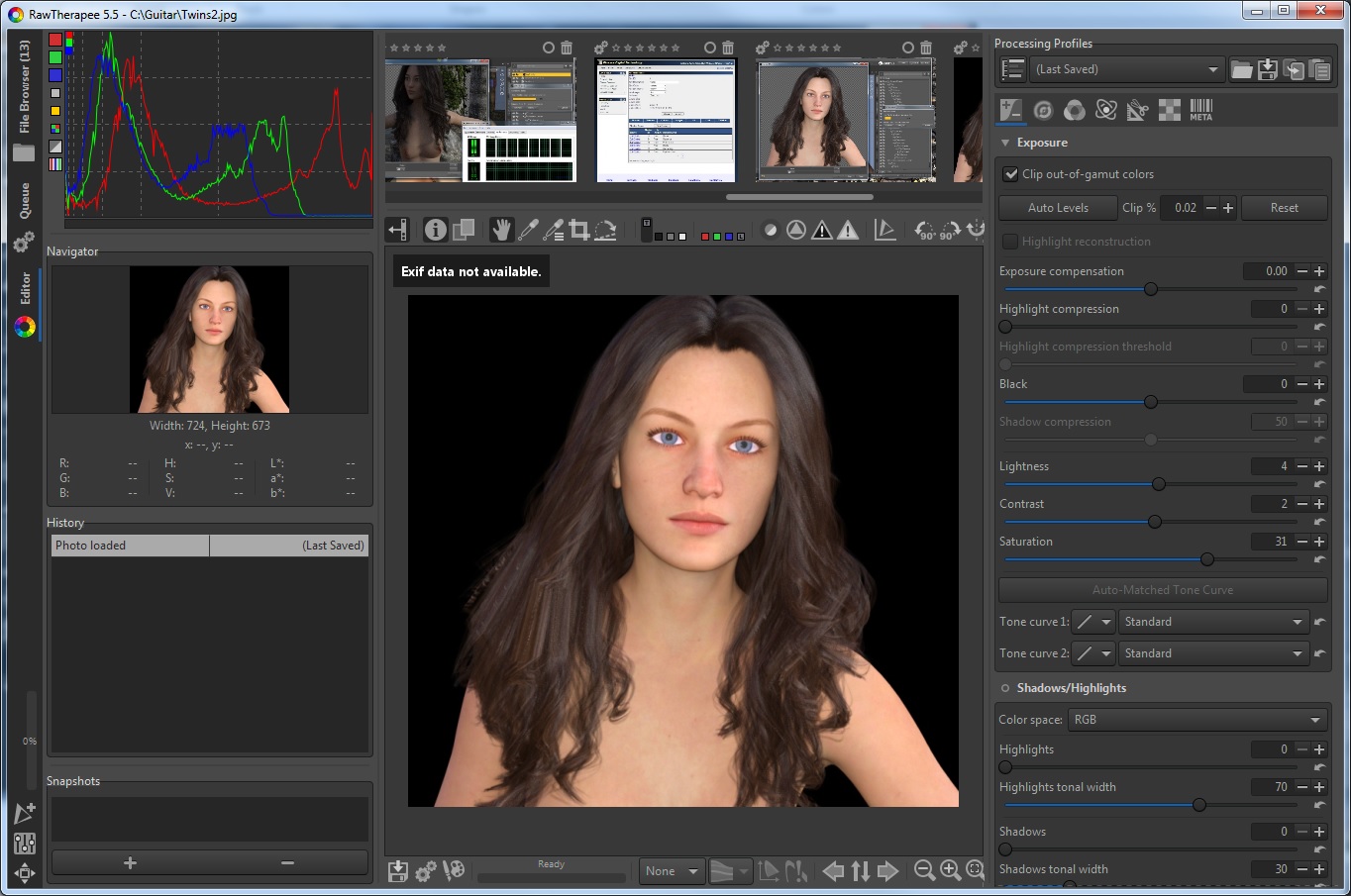
Task: Rotate image left 90 degrees
Action: [x=925, y=231]
